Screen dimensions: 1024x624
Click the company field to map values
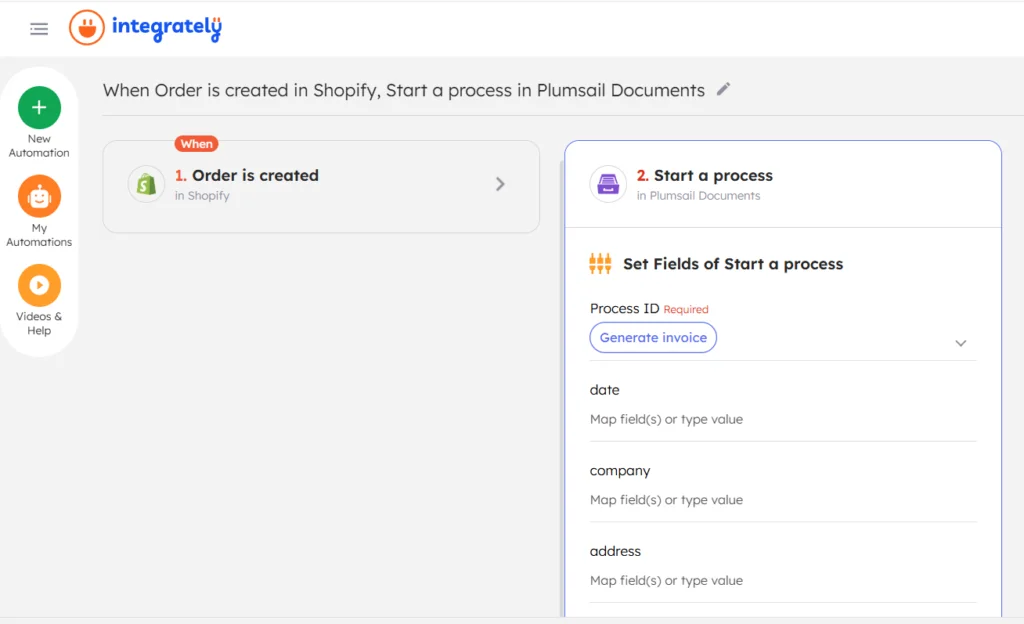point(783,499)
